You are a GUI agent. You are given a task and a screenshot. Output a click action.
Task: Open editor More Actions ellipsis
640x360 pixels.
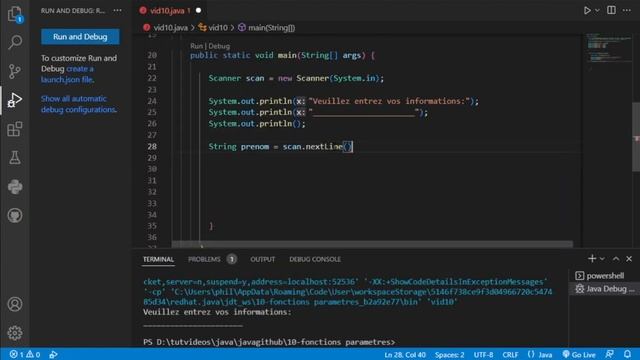coord(627,10)
